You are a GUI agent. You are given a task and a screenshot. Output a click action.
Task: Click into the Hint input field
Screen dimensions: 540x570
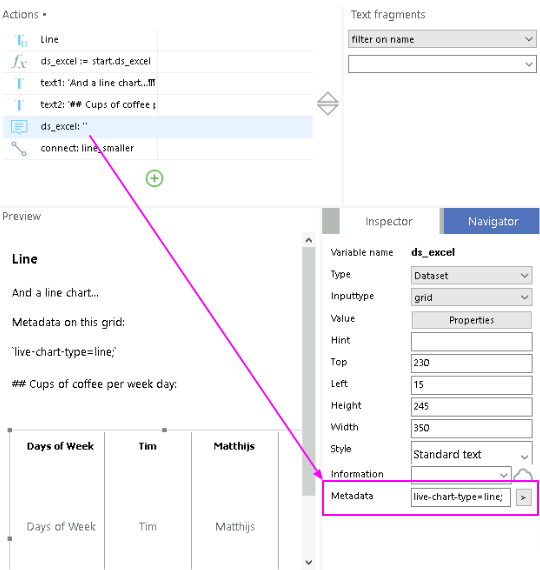tap(472, 341)
